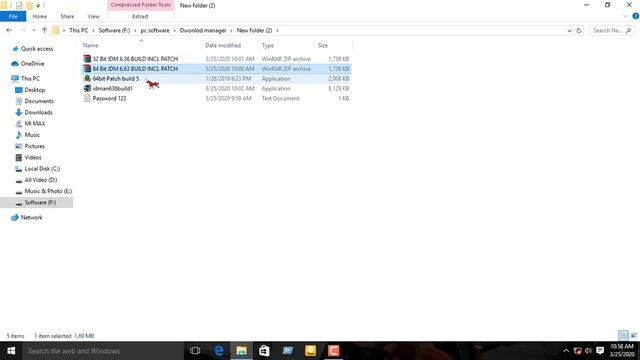
Task: Click the Forward navigation arrow
Action: [23, 30]
